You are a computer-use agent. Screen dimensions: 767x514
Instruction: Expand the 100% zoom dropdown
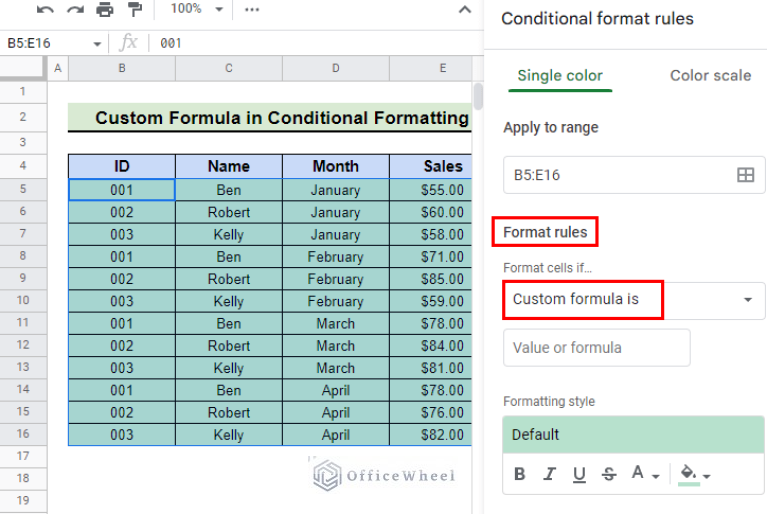192,9
